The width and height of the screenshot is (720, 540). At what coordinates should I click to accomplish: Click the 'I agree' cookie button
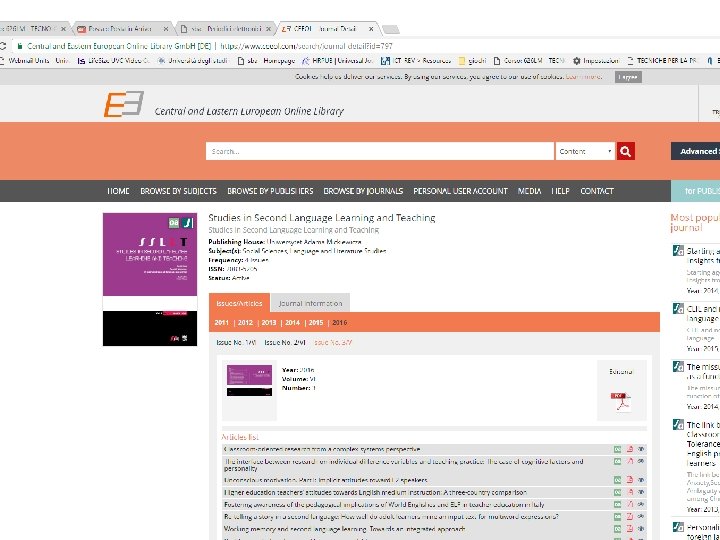click(x=628, y=77)
